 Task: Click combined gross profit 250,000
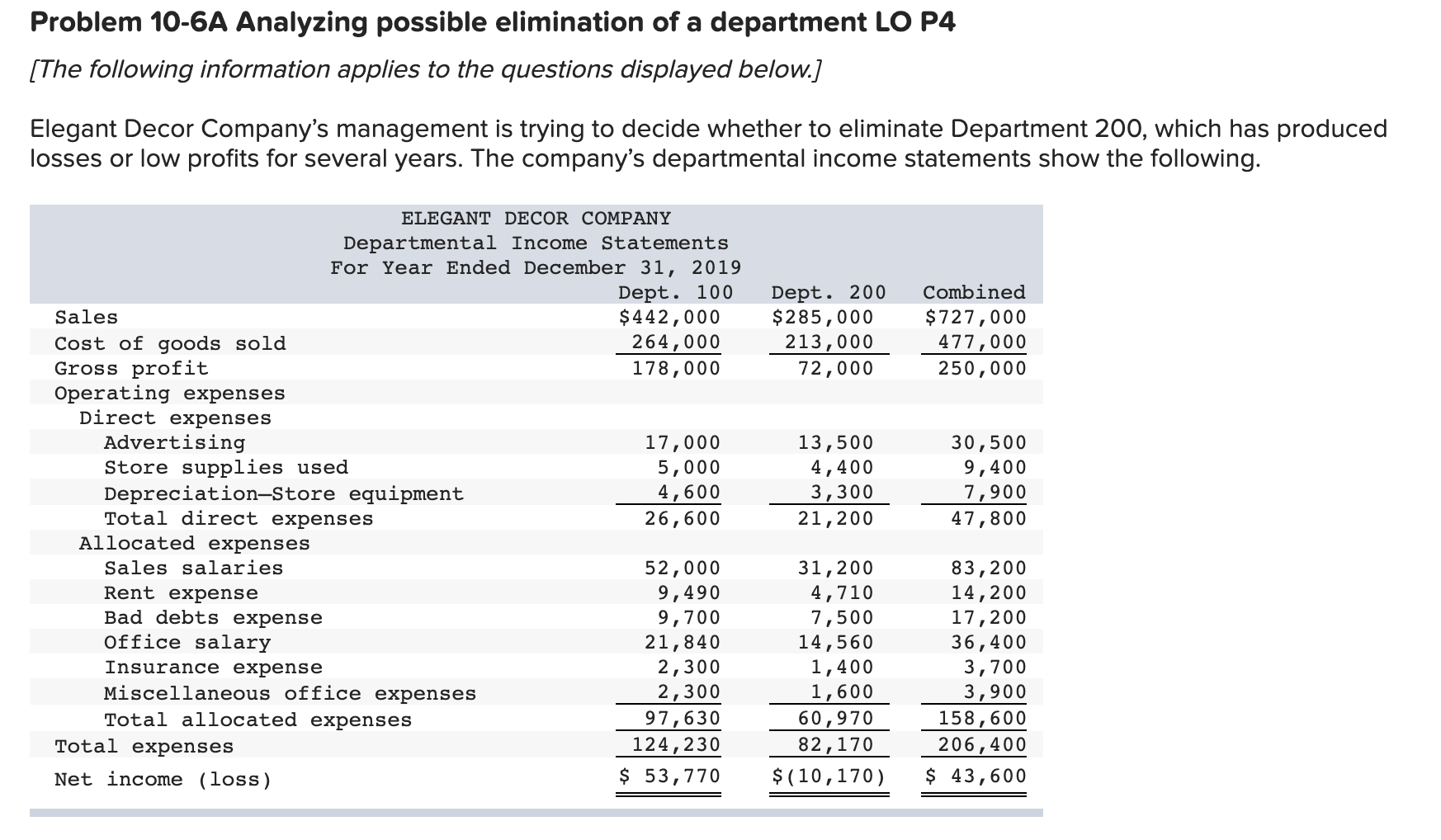click(x=981, y=369)
